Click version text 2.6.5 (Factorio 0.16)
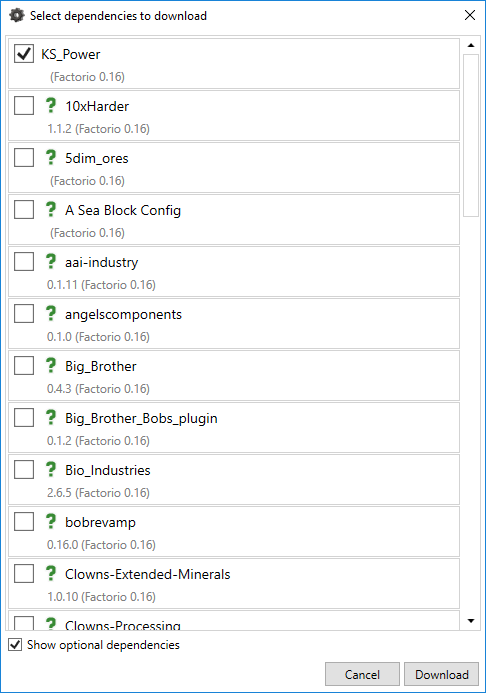The image size is (486, 693). point(99,492)
